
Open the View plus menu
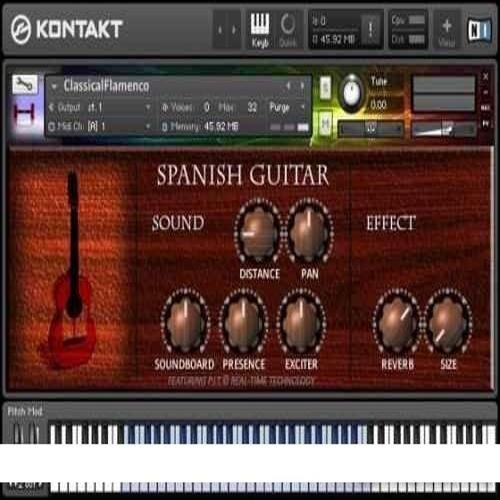(447, 30)
